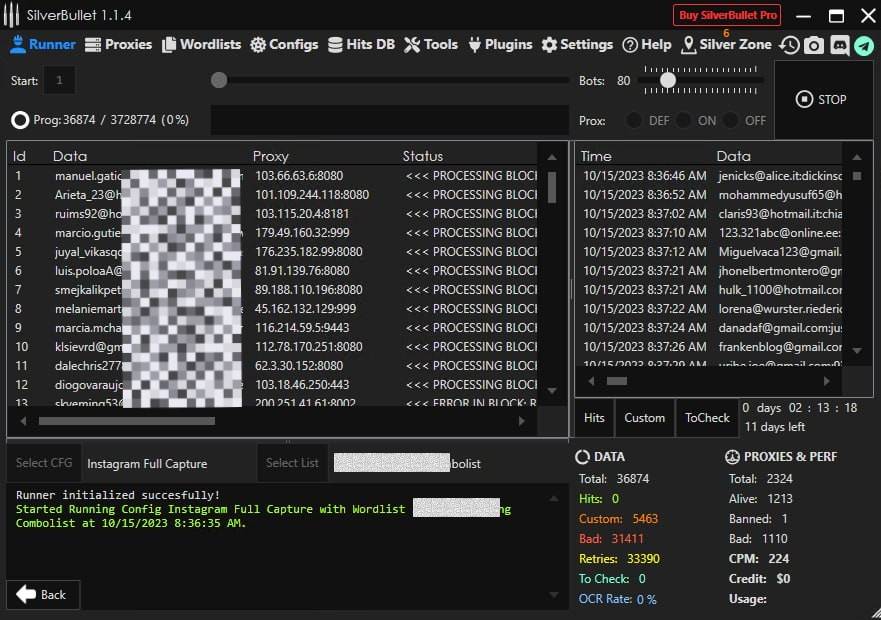This screenshot has height=620, width=881.
Task: Select the OFF proxy mode radio button
Action: (732, 120)
